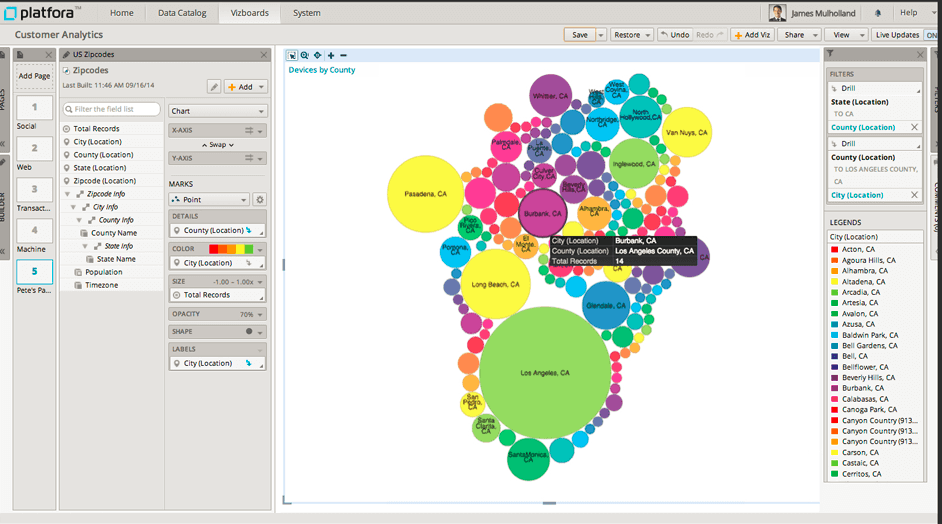Click the magnifier zoom tool icon
The image size is (942, 524).
click(x=305, y=55)
